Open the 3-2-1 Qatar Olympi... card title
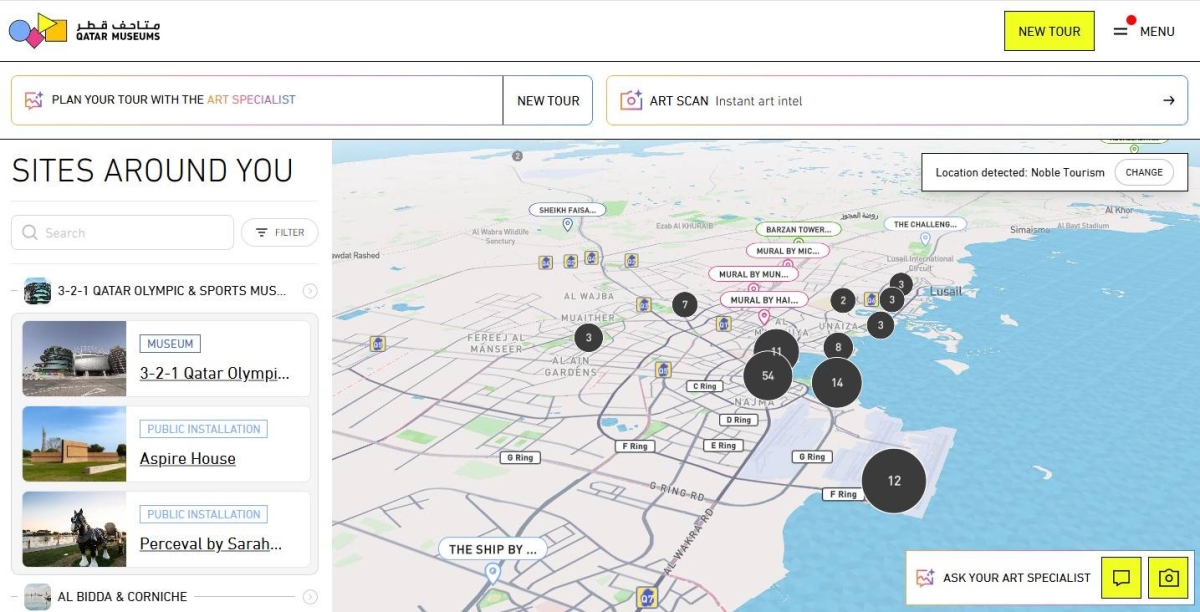 215,374
